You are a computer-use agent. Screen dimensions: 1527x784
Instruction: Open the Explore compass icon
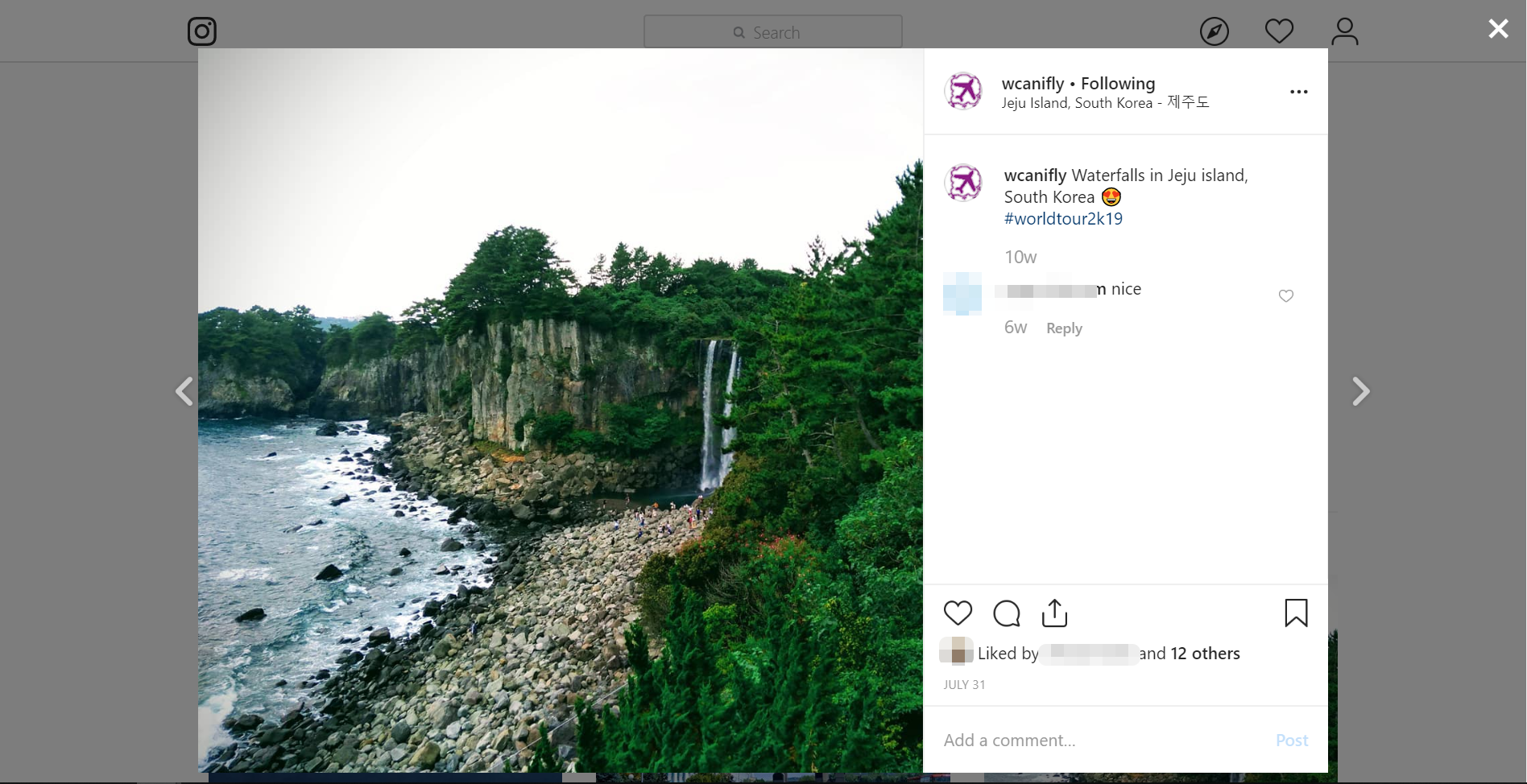click(x=1215, y=31)
